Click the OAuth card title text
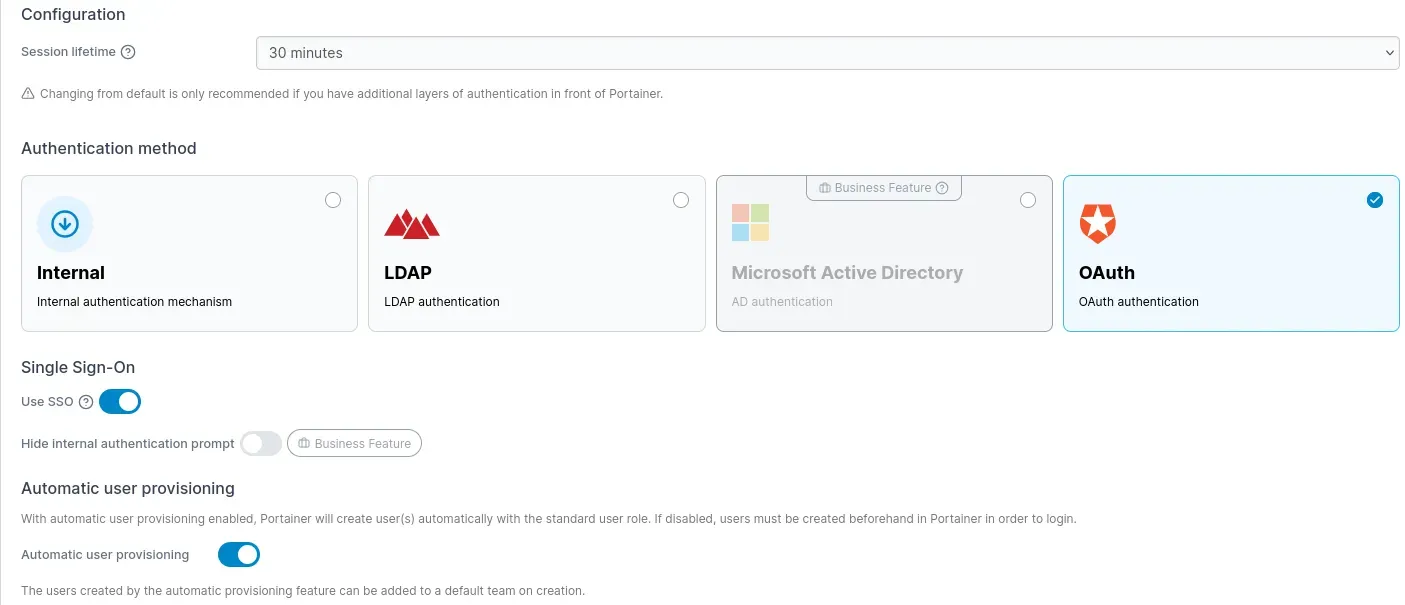 (x=1107, y=273)
